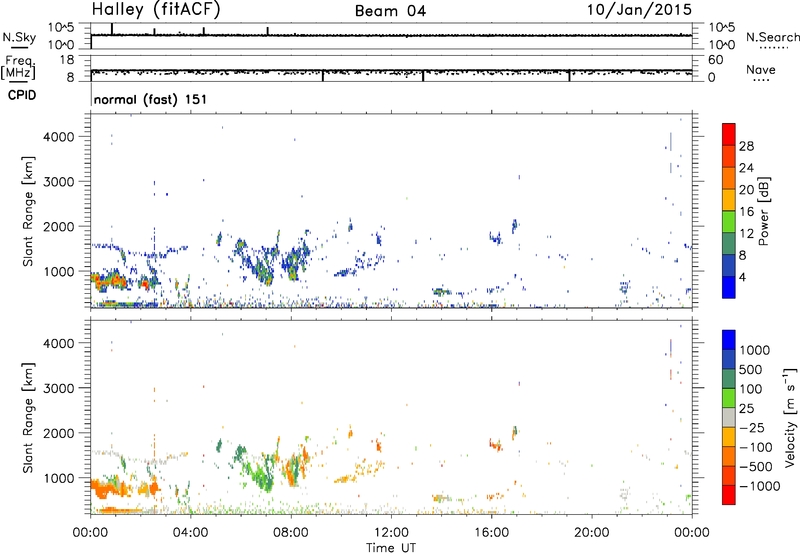The width and height of the screenshot is (800, 554).
Task: Click the "4000" tick of the power panel
Action: point(59,137)
